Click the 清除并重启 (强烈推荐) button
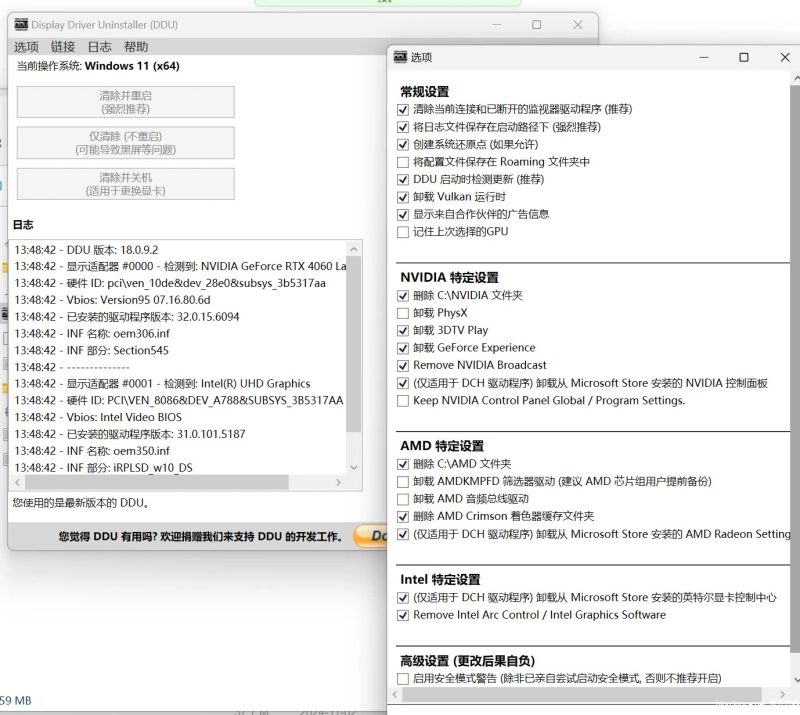 pyautogui.click(x=126, y=102)
